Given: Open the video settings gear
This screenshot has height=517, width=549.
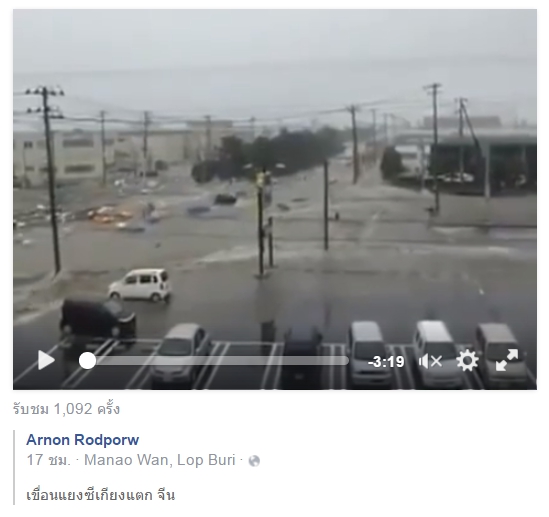Looking at the screenshot, I should tap(467, 361).
